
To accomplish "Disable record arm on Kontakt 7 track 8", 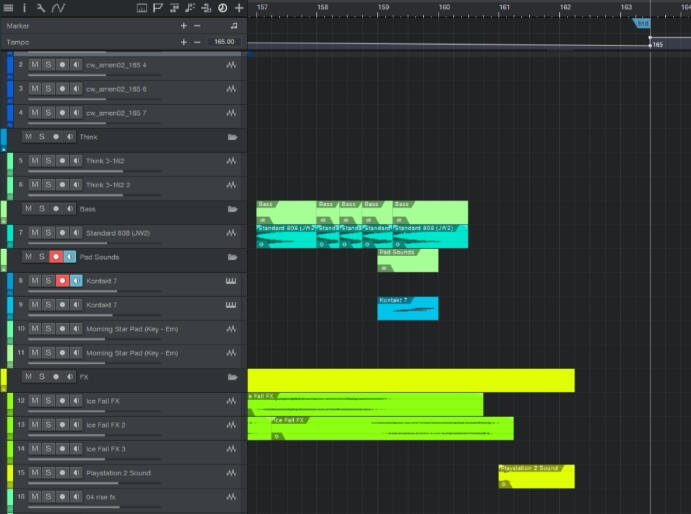I will tap(62, 281).
